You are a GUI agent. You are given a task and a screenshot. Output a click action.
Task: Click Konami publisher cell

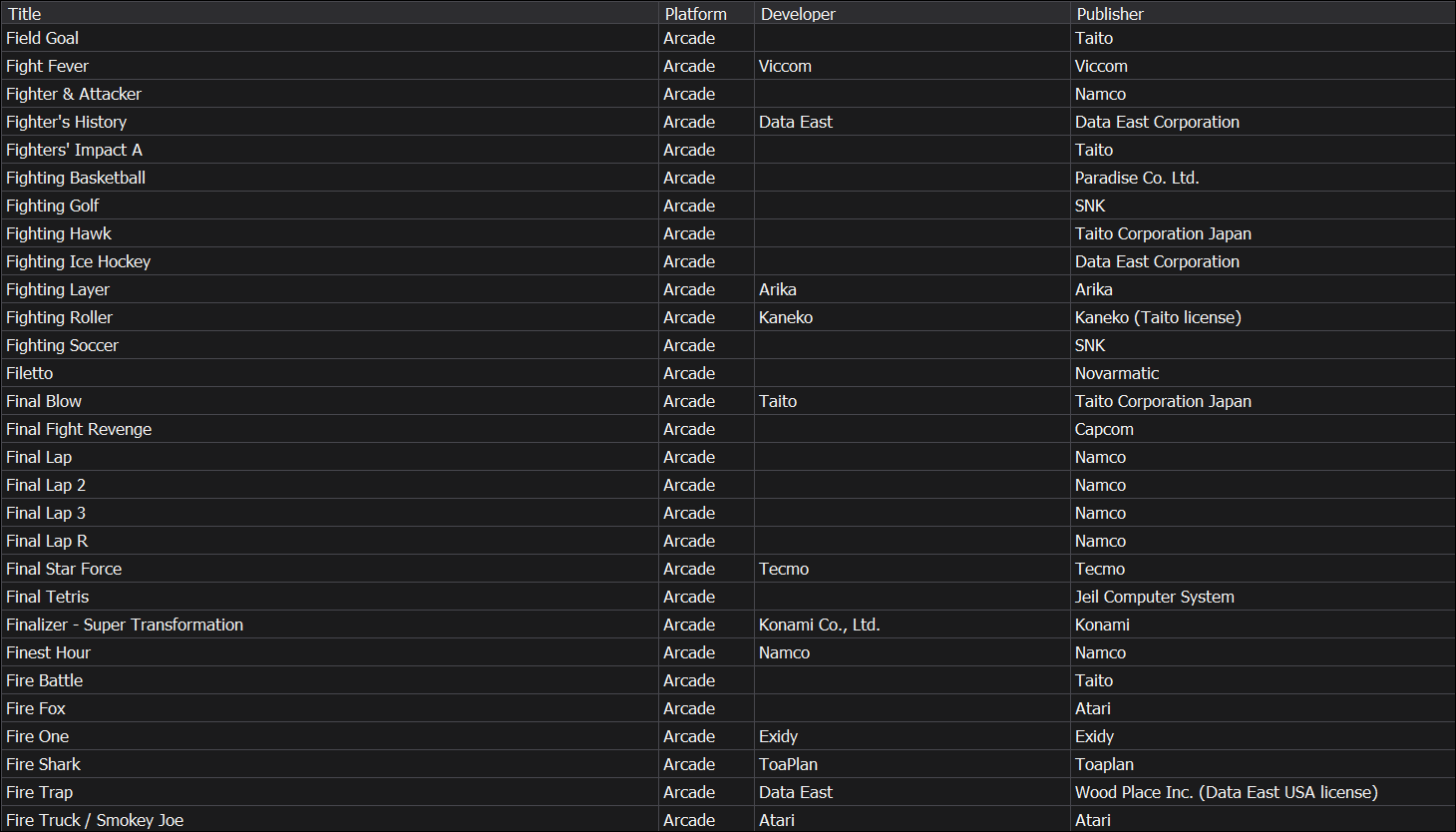pos(1102,624)
